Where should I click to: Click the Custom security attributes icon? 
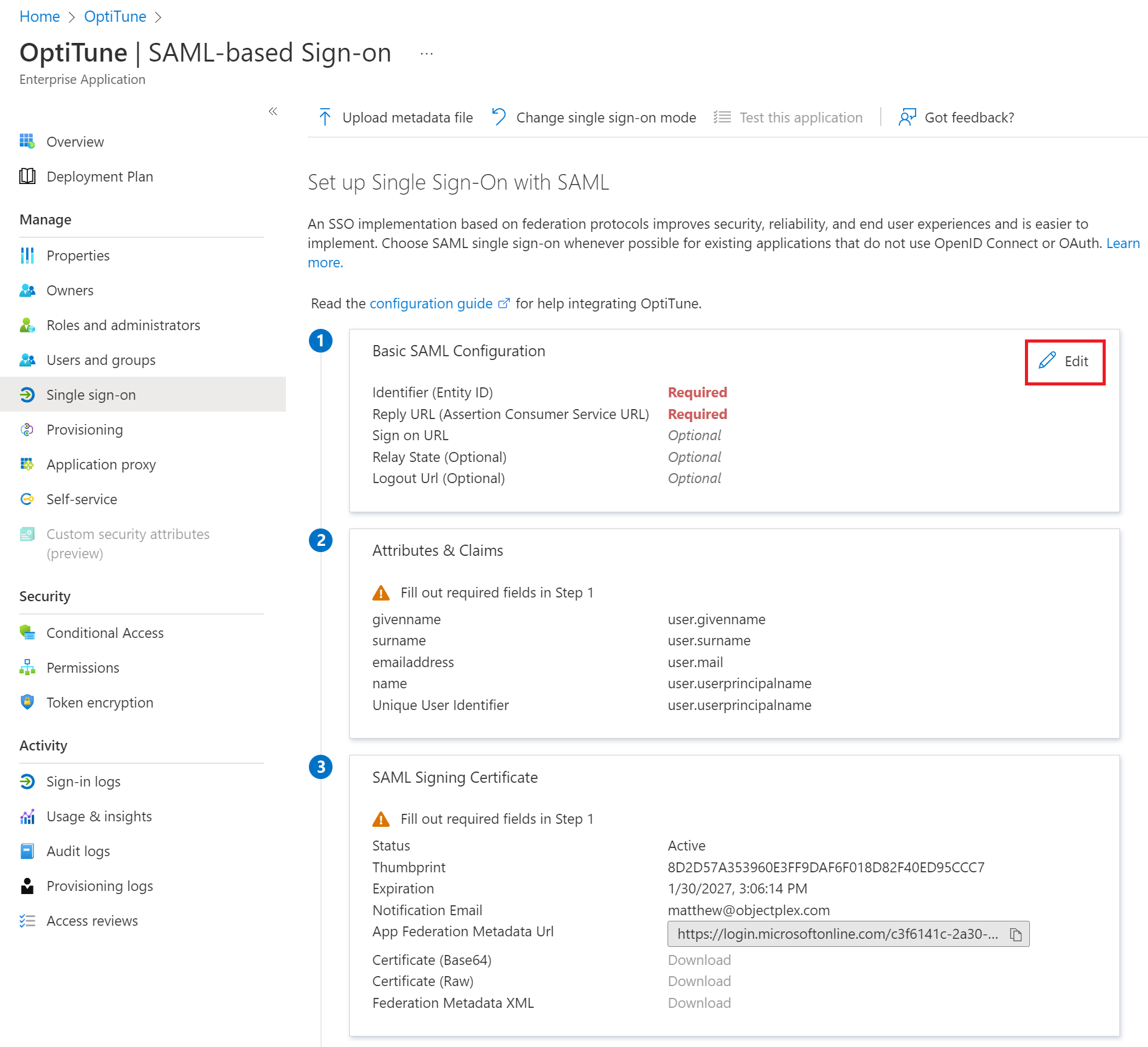pyautogui.click(x=27, y=533)
